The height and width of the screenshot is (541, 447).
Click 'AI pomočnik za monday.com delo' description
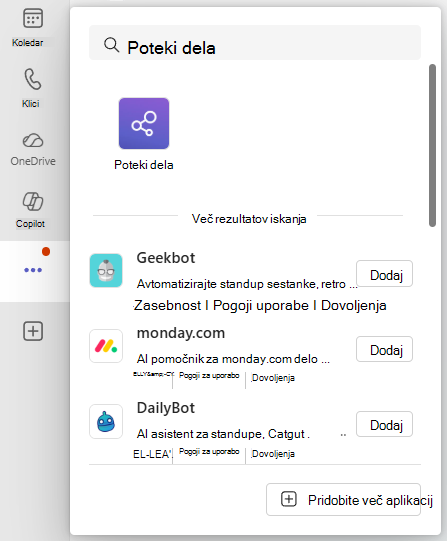click(233, 359)
